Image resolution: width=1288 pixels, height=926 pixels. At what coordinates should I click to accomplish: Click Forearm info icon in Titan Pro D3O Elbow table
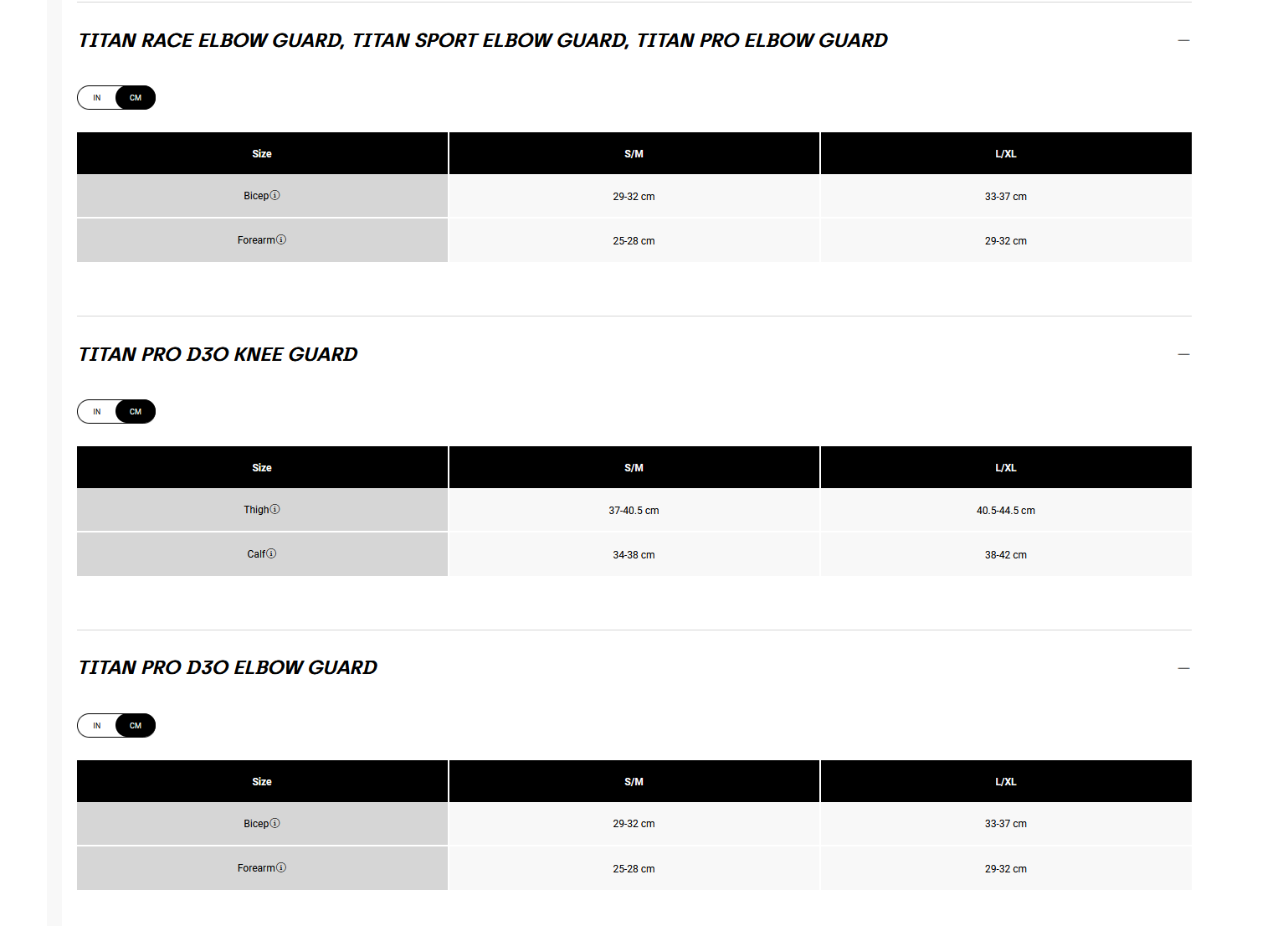(x=281, y=867)
